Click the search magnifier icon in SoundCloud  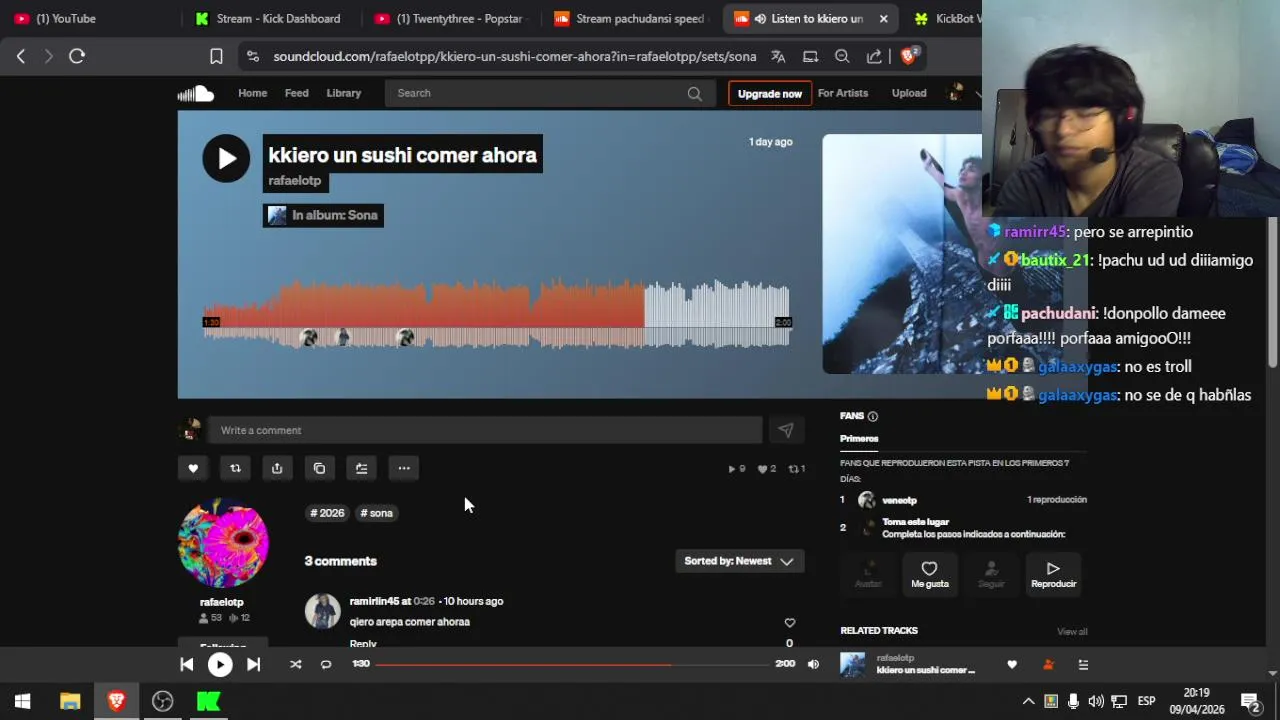(694, 93)
